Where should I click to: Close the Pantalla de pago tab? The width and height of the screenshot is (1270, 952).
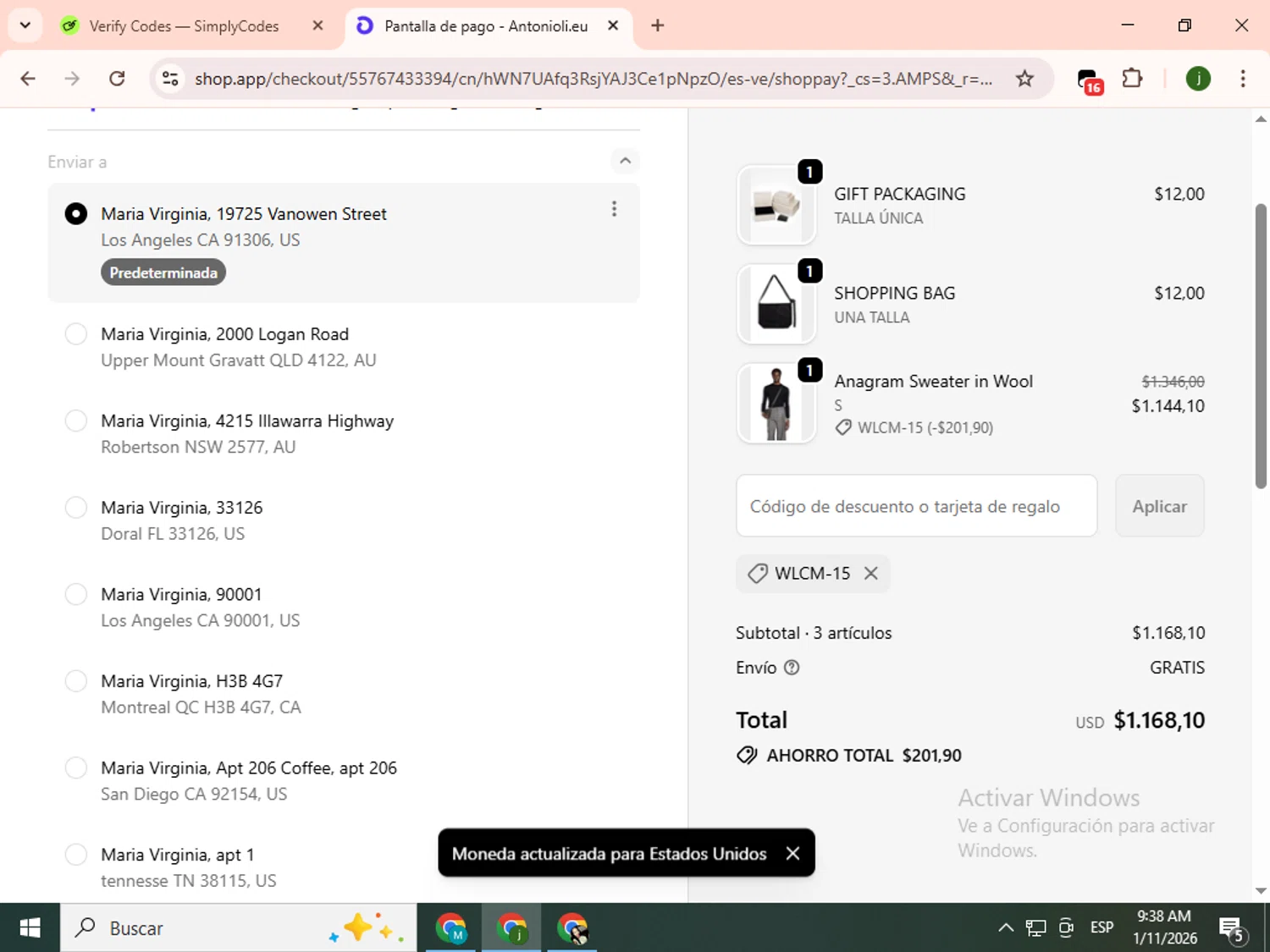613,25
